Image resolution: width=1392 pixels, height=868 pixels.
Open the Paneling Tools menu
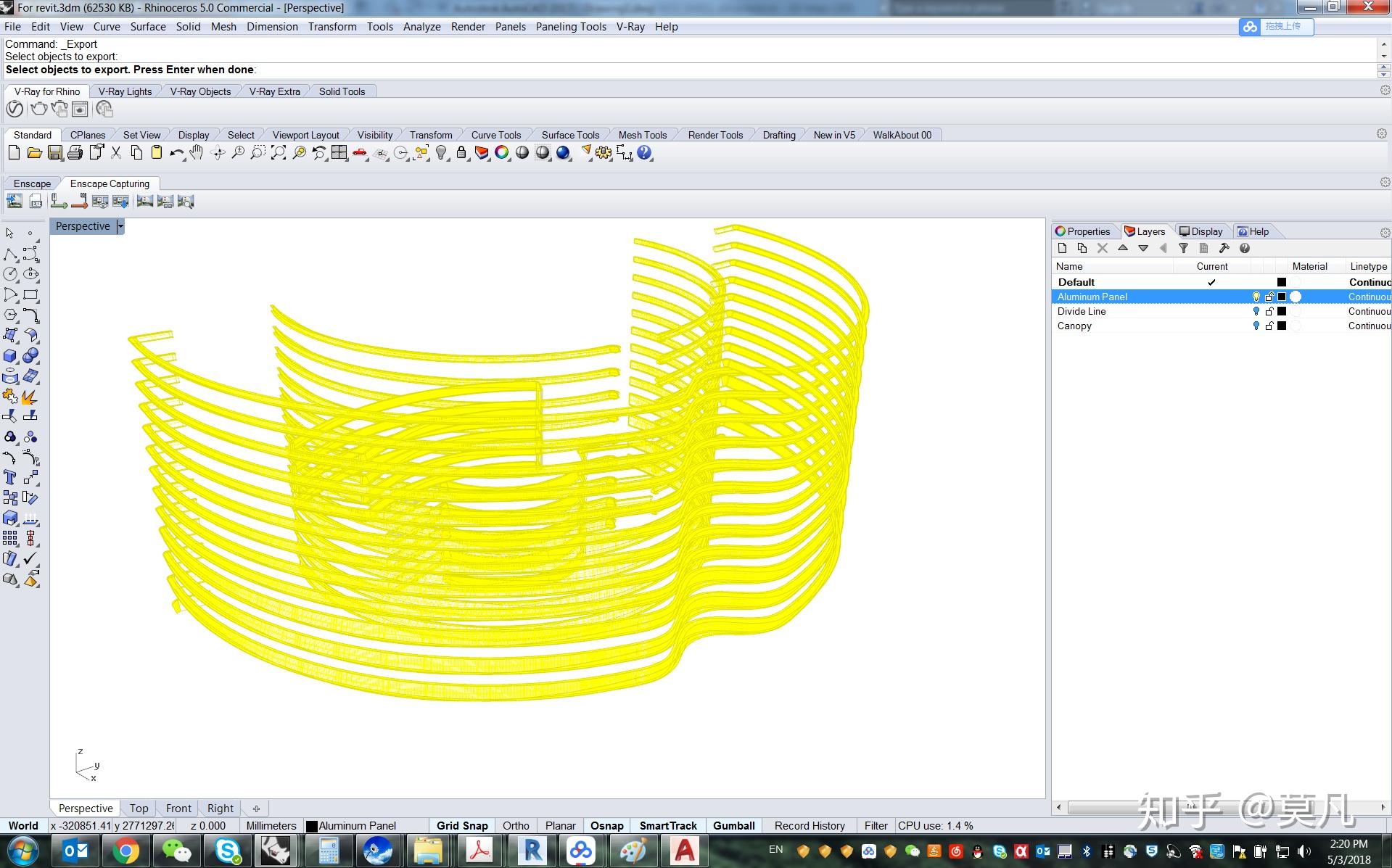pos(570,27)
